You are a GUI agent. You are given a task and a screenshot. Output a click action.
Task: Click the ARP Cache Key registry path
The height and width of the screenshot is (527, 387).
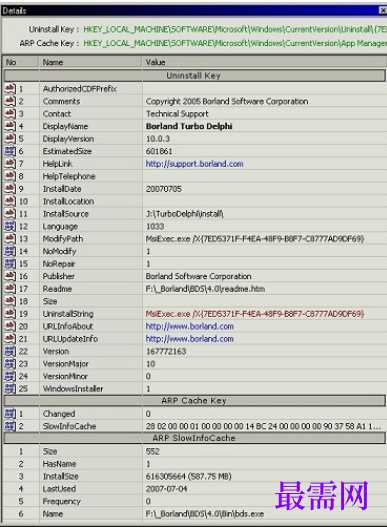235,43
